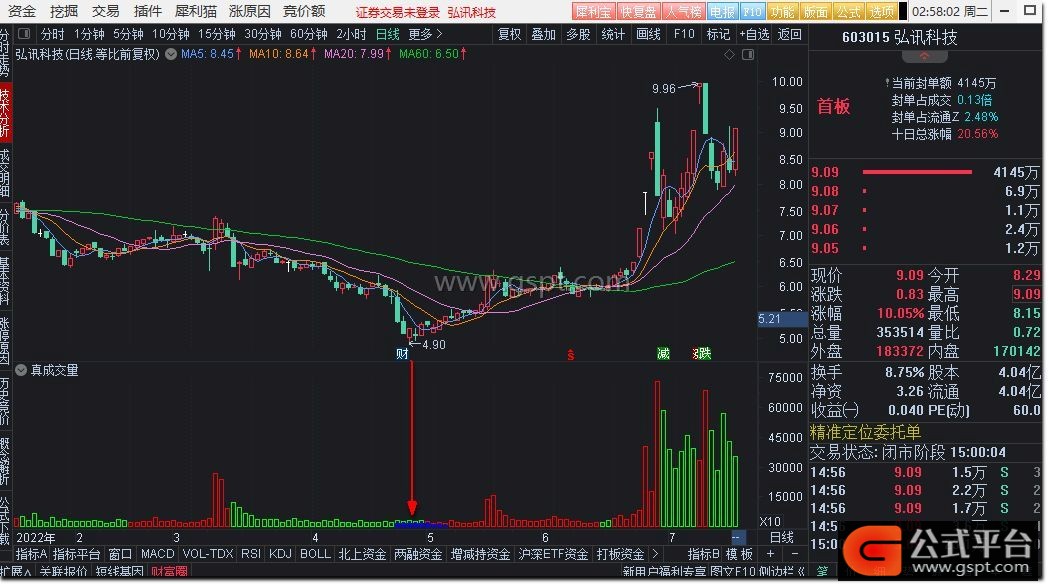Expand the 扩展 panel at the bottom left
Screen dimensions: 1048x584
16,572
